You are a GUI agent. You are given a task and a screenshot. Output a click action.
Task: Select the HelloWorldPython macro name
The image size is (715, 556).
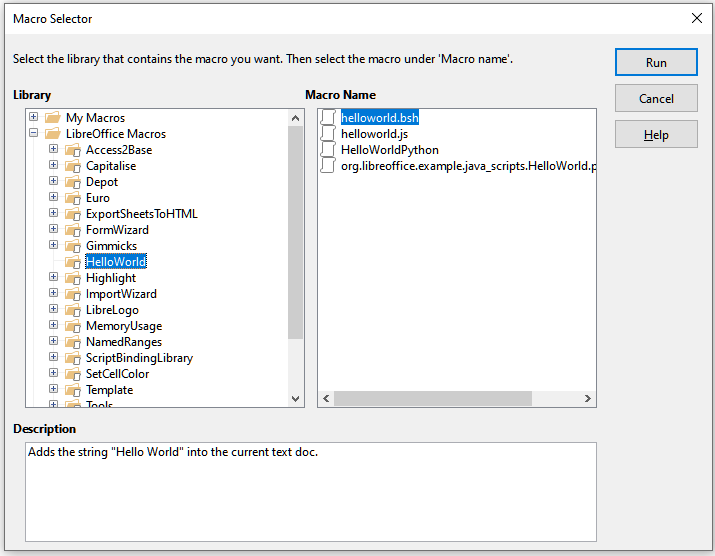tap(389, 150)
